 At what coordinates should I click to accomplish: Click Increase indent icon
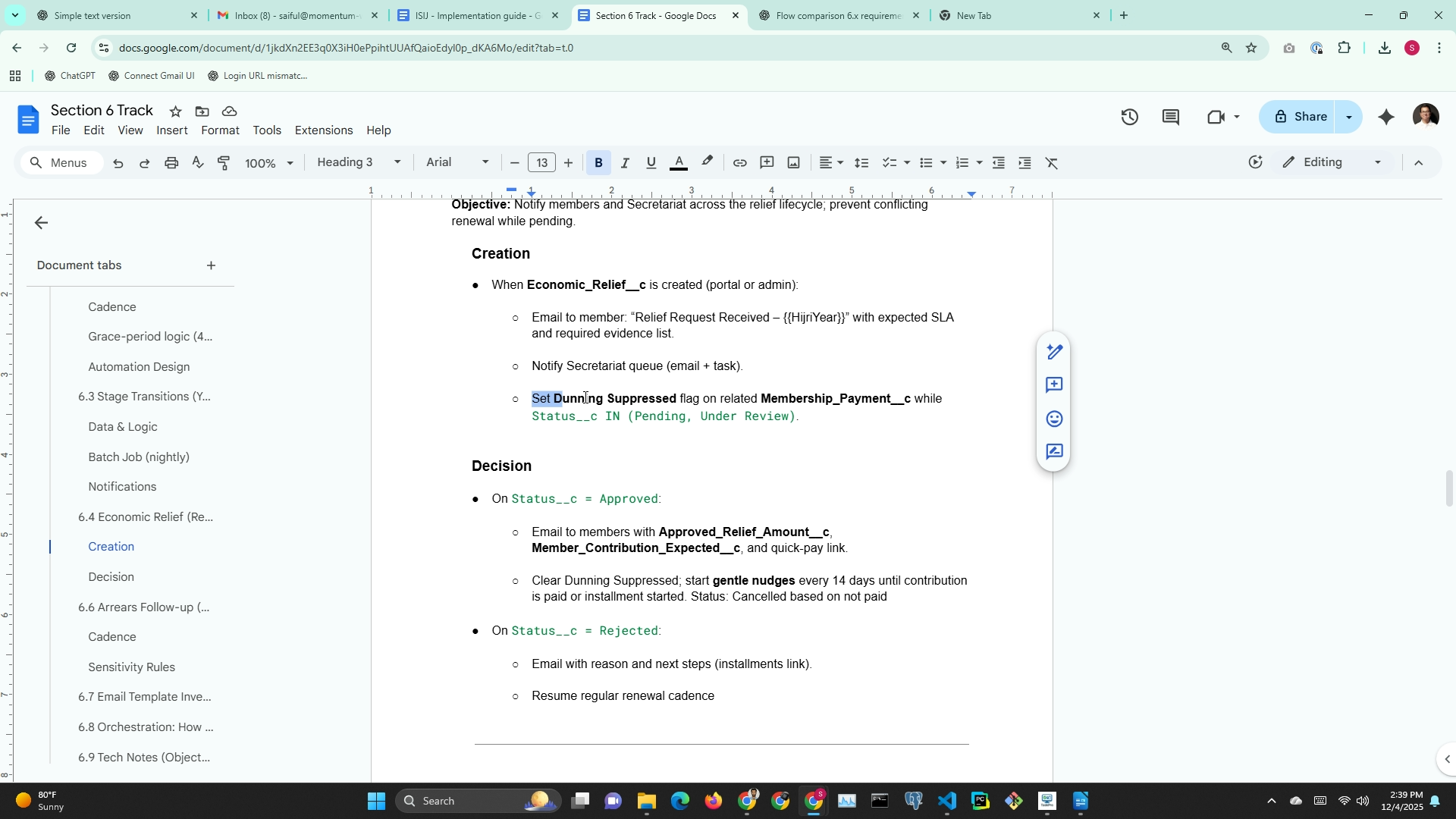click(x=1025, y=163)
